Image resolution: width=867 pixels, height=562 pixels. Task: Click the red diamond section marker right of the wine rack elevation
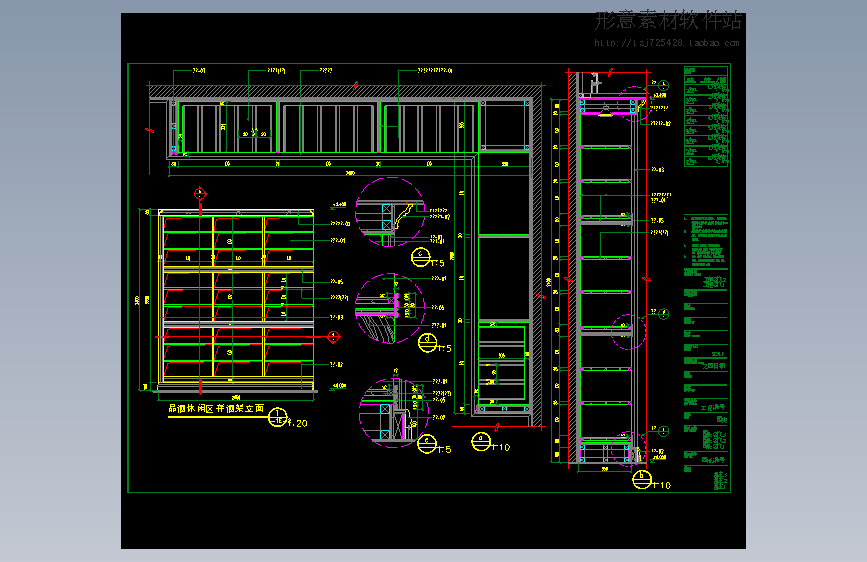[333, 336]
